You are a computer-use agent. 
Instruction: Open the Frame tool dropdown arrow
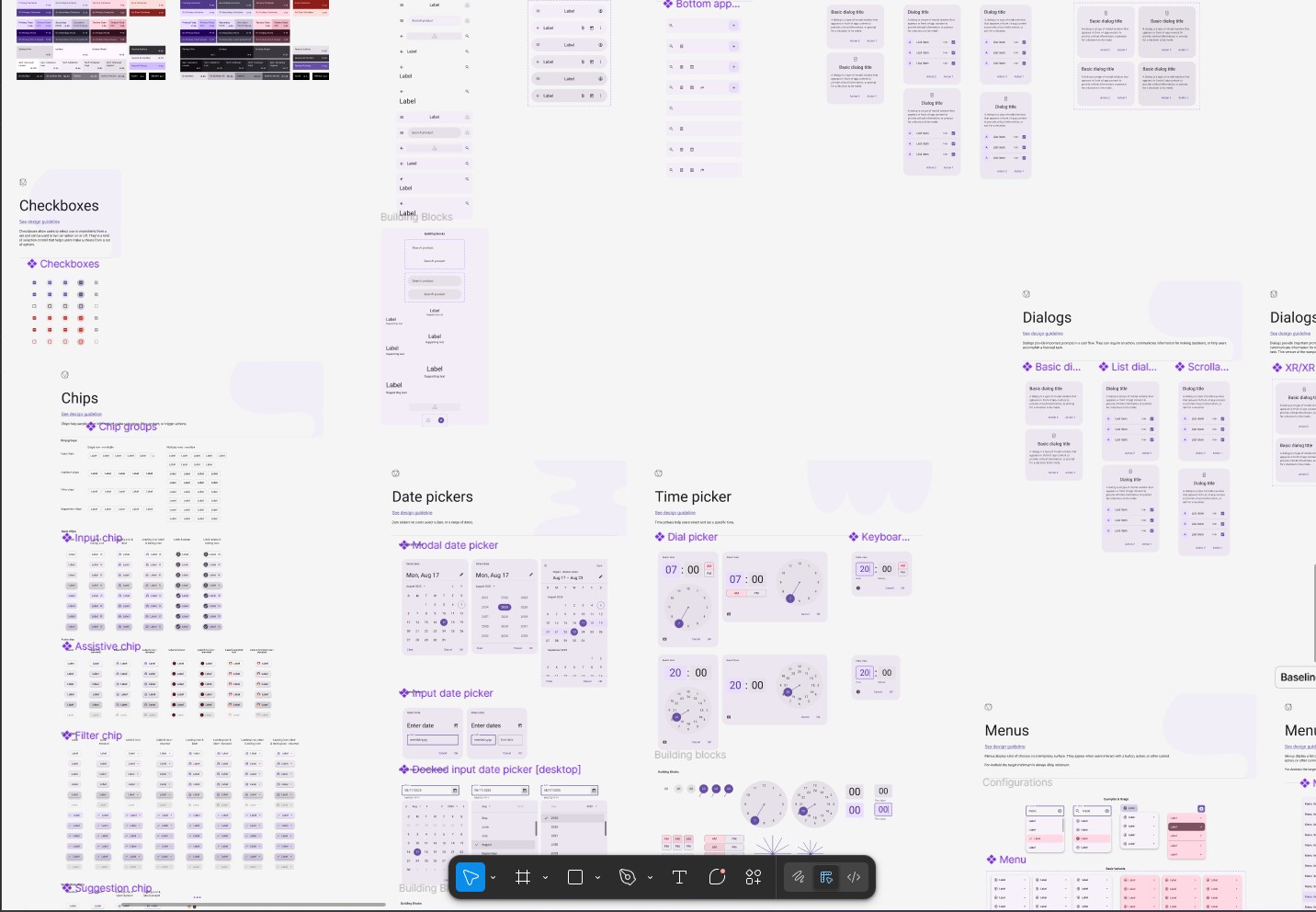pyautogui.click(x=546, y=878)
